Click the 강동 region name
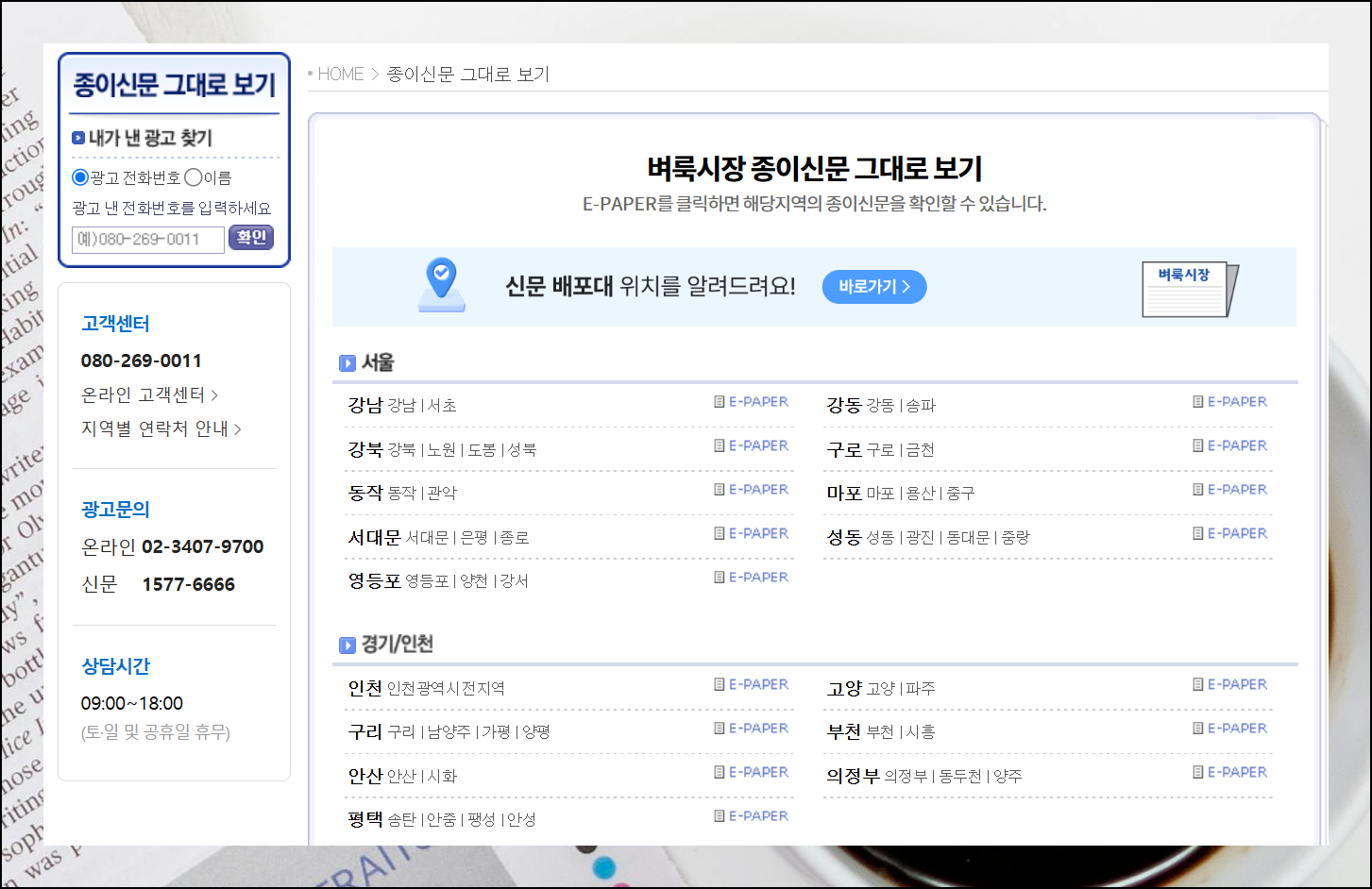Viewport: 1372px width, 889px height. point(844,405)
